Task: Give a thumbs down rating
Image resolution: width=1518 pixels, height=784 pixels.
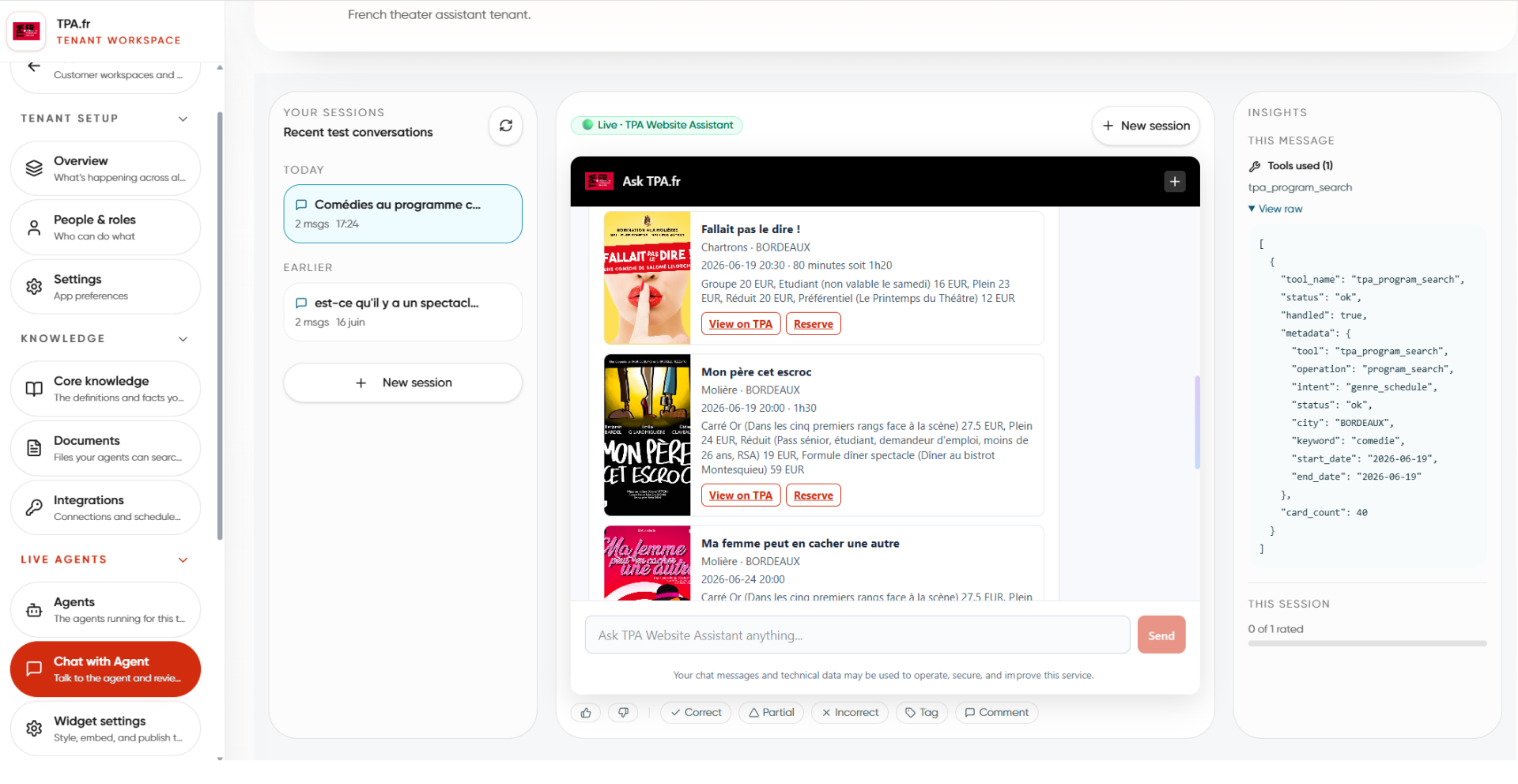Action: tap(624, 713)
